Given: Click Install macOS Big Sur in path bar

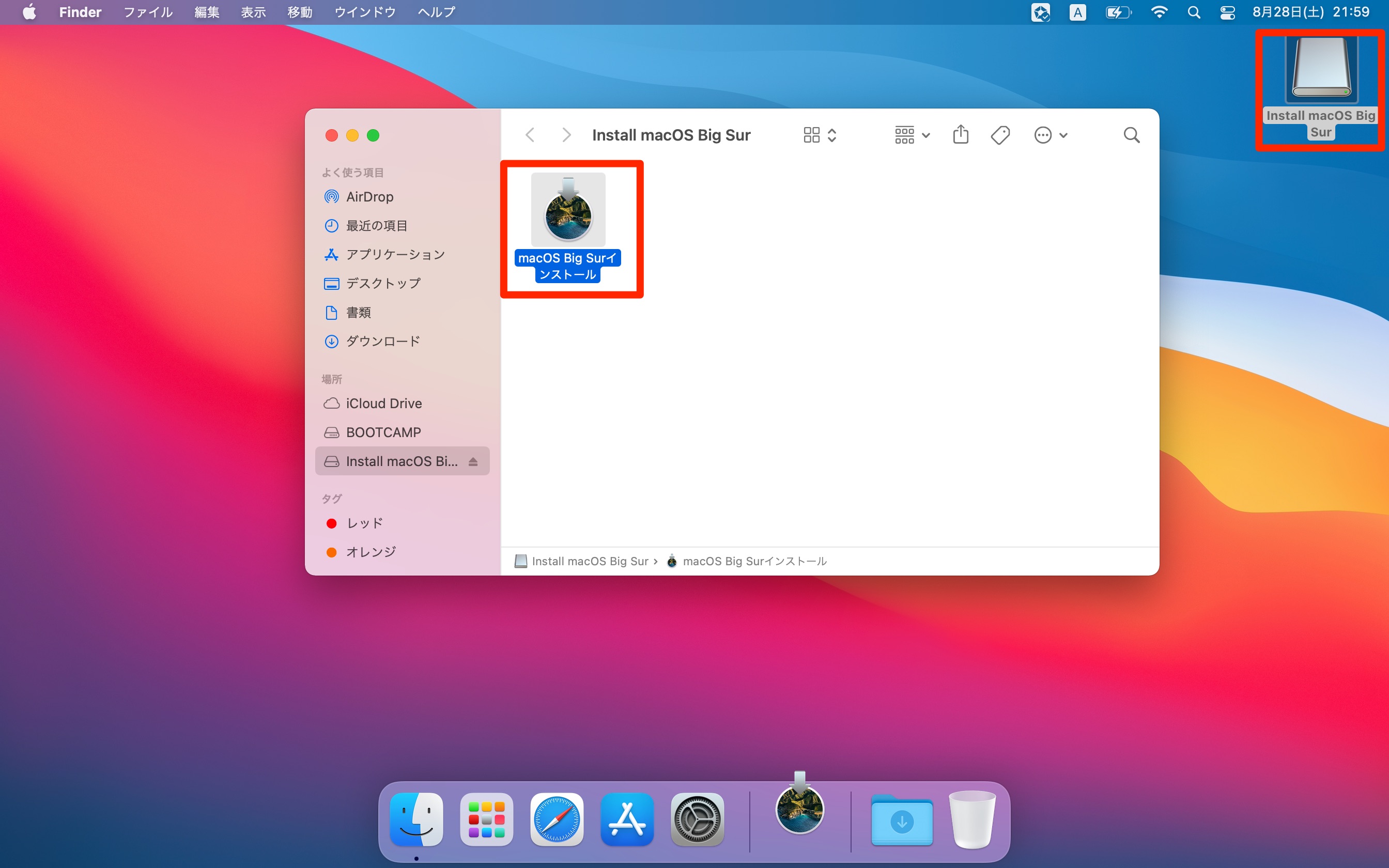Looking at the screenshot, I should pyautogui.click(x=582, y=561).
